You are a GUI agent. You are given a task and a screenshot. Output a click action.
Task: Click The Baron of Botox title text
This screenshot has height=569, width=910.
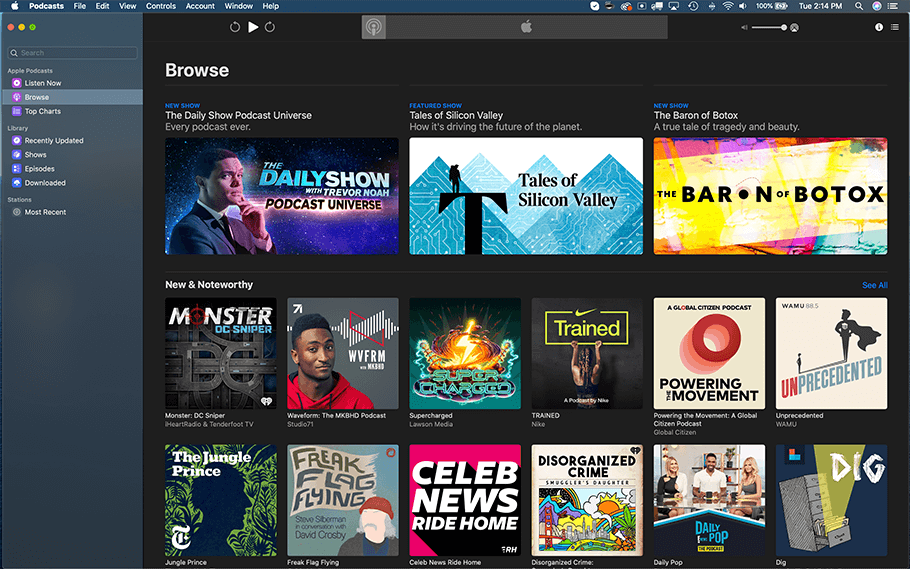click(x=696, y=116)
